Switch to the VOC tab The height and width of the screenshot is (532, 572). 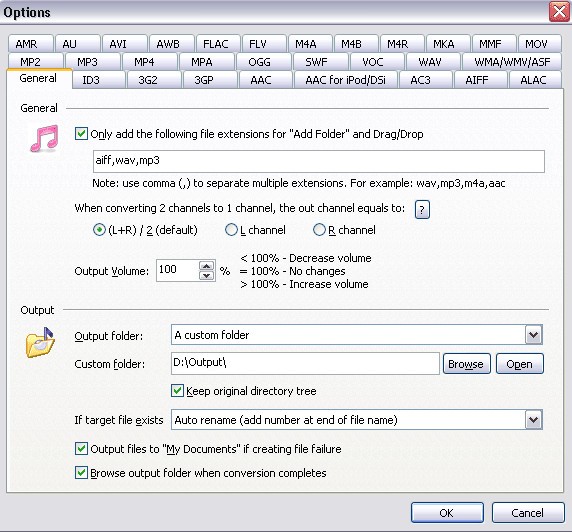[377, 62]
